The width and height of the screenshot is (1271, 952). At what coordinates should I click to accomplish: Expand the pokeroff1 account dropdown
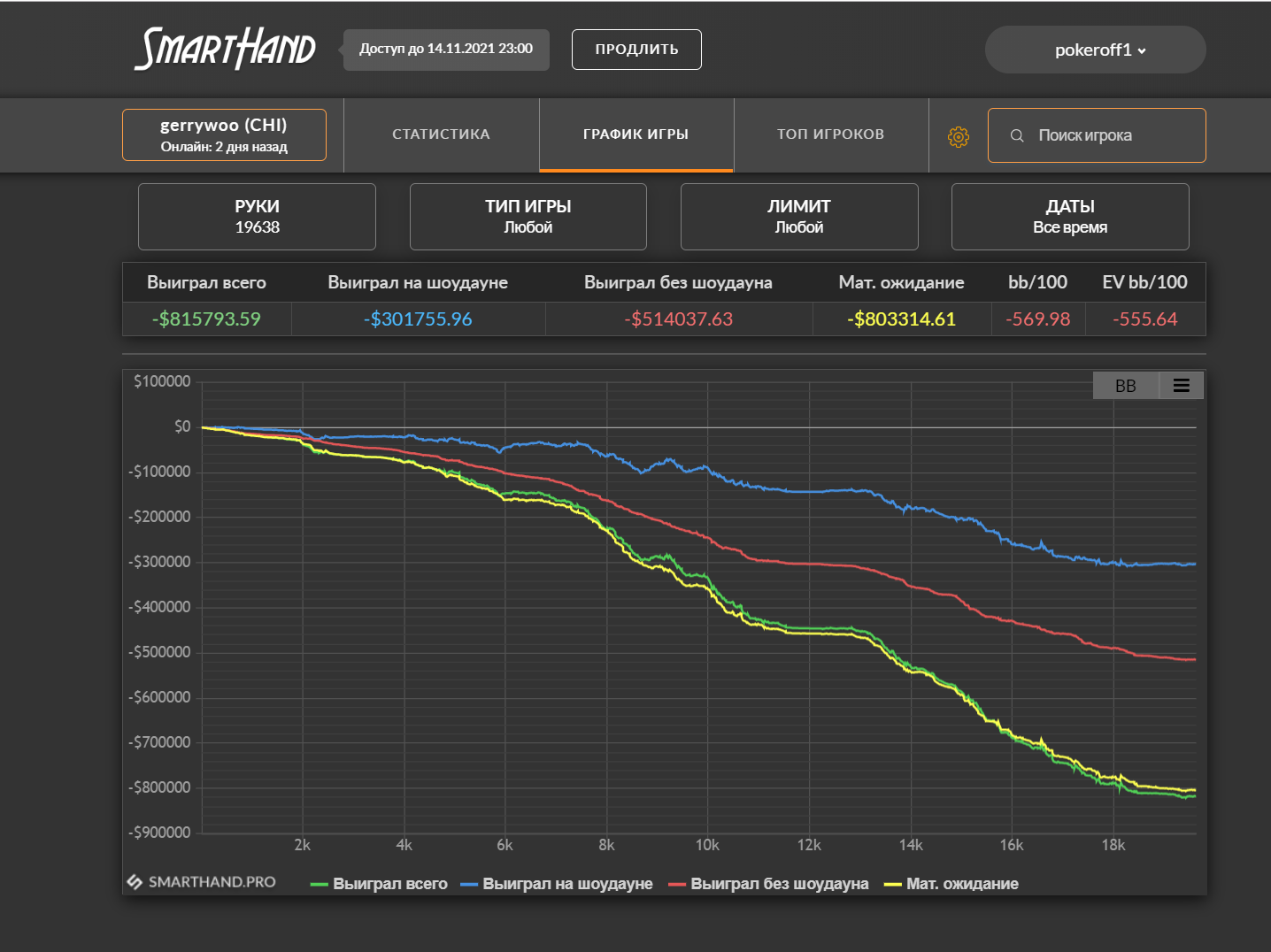click(1095, 50)
